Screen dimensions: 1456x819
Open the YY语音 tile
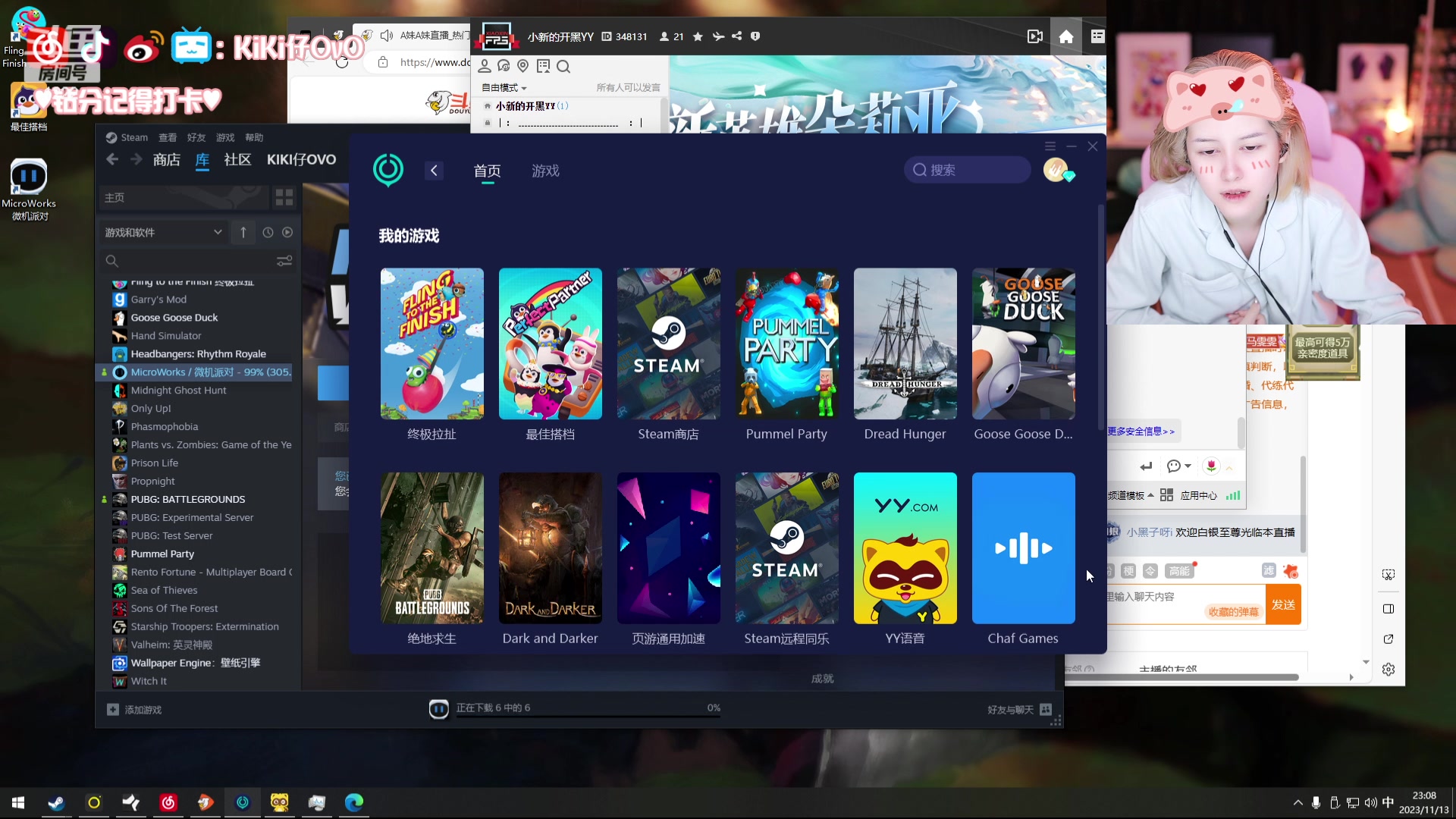click(905, 548)
